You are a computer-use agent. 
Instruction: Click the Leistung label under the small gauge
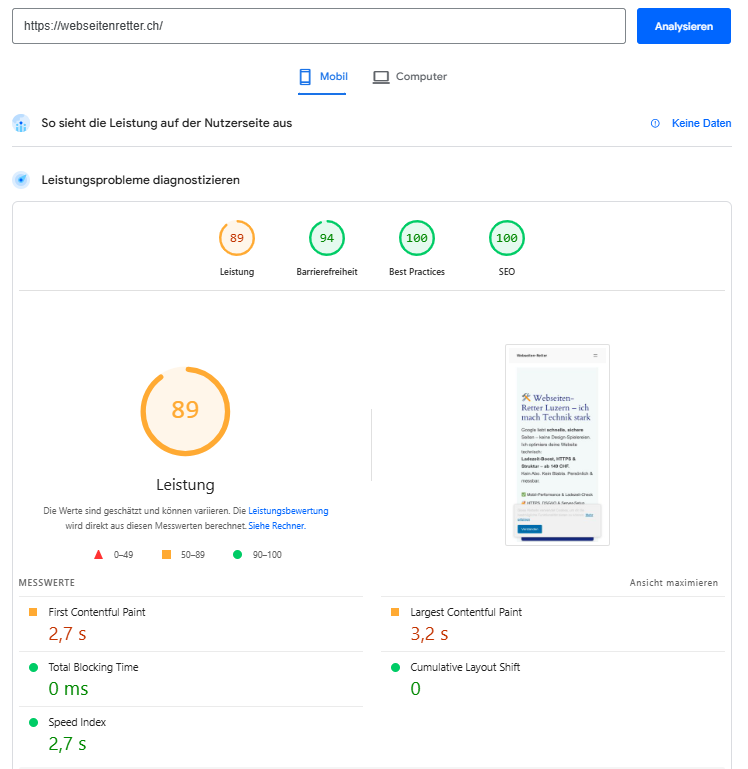(x=237, y=272)
